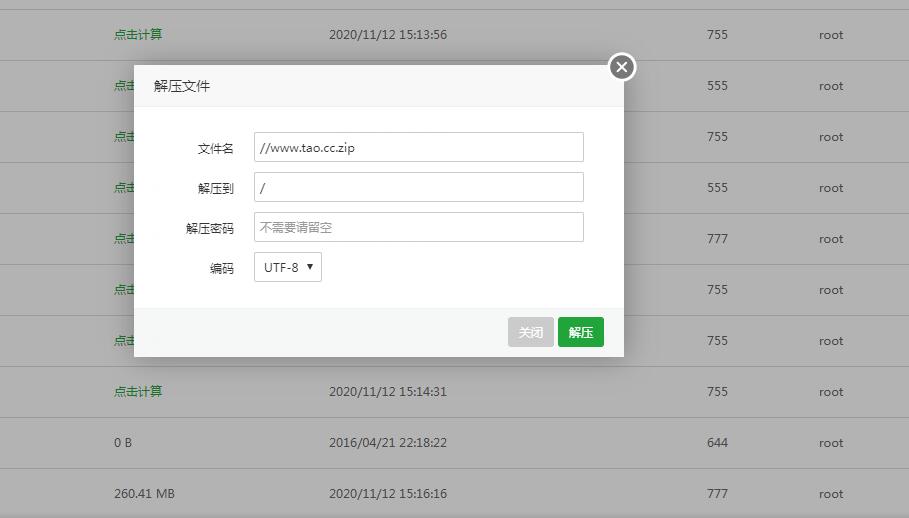Click the 文件名 input containing //www.tao.cc.zip

pos(418,148)
